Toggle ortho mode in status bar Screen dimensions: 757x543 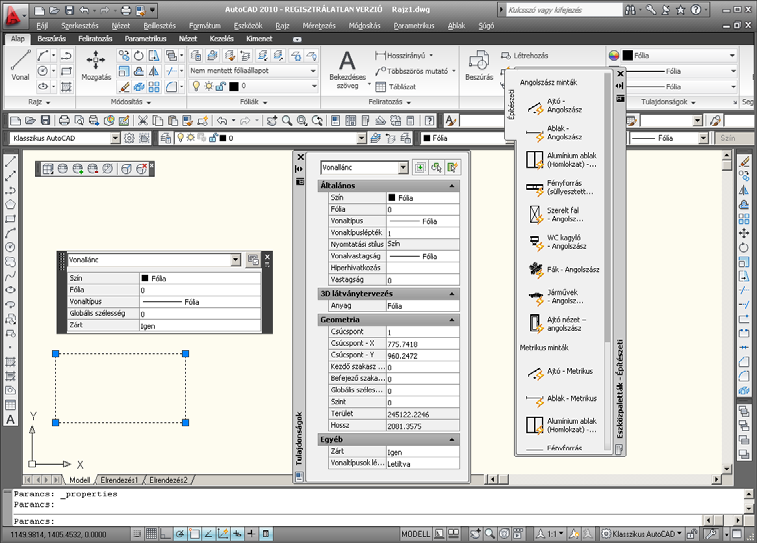(165, 534)
